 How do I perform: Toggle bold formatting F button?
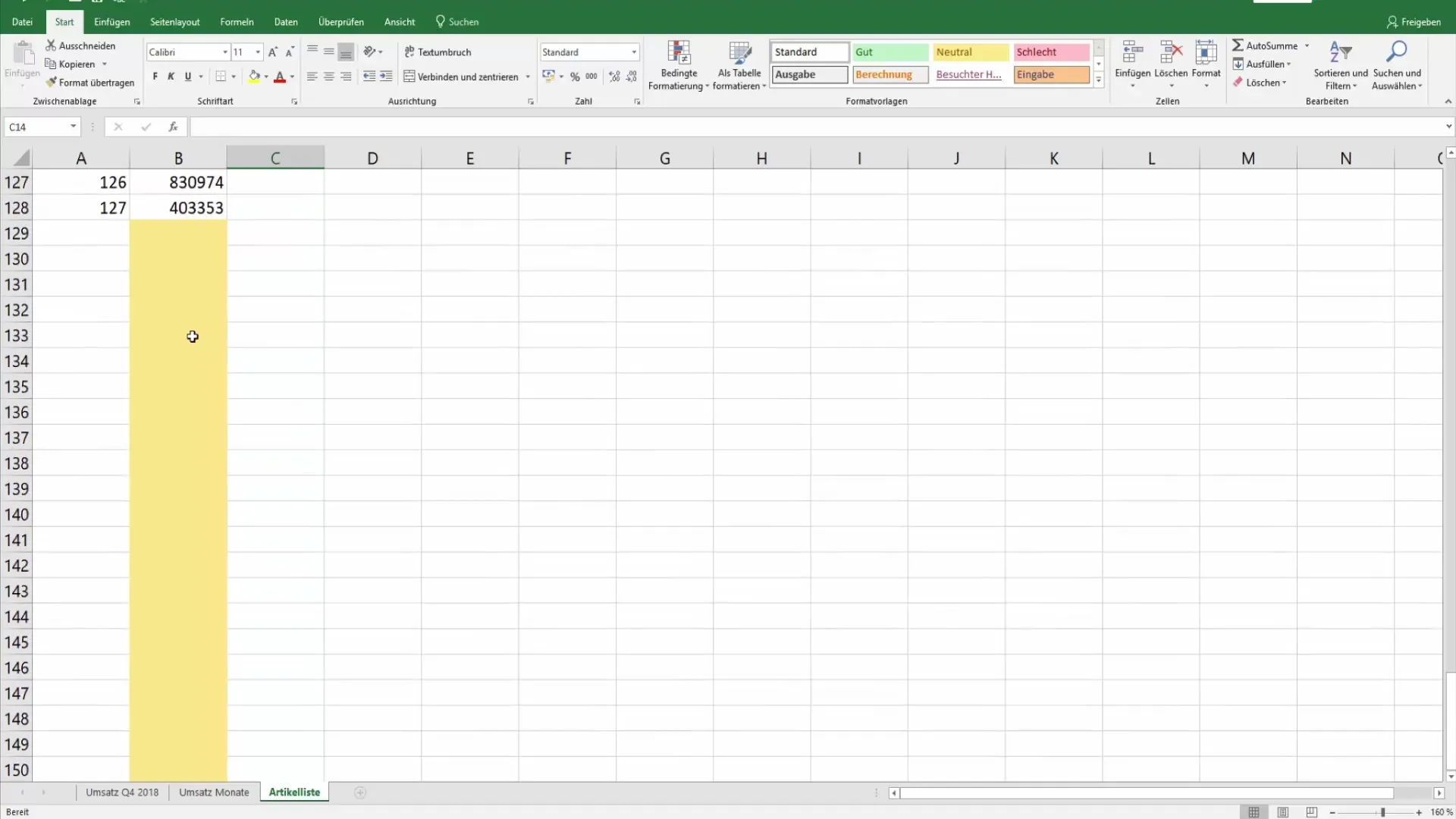pos(155,77)
